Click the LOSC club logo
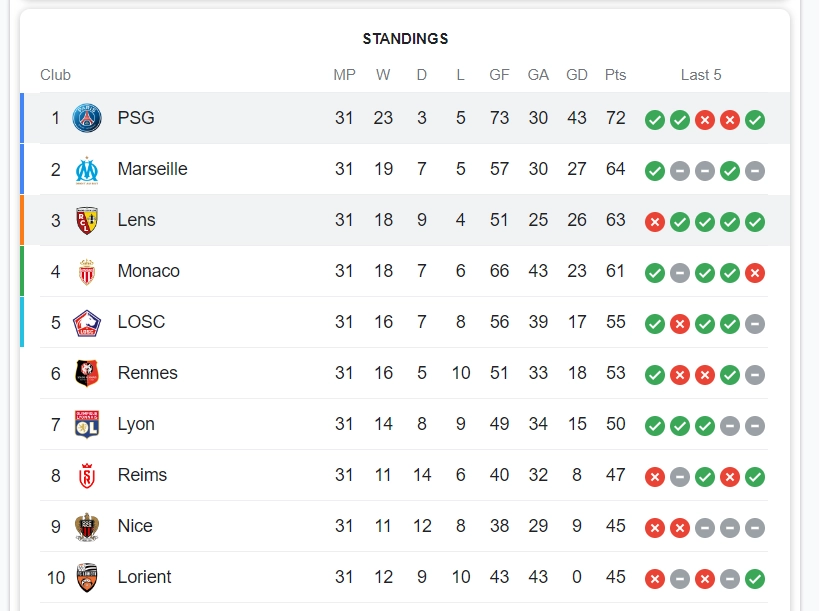This screenshot has height=611, width=820. pos(87,323)
